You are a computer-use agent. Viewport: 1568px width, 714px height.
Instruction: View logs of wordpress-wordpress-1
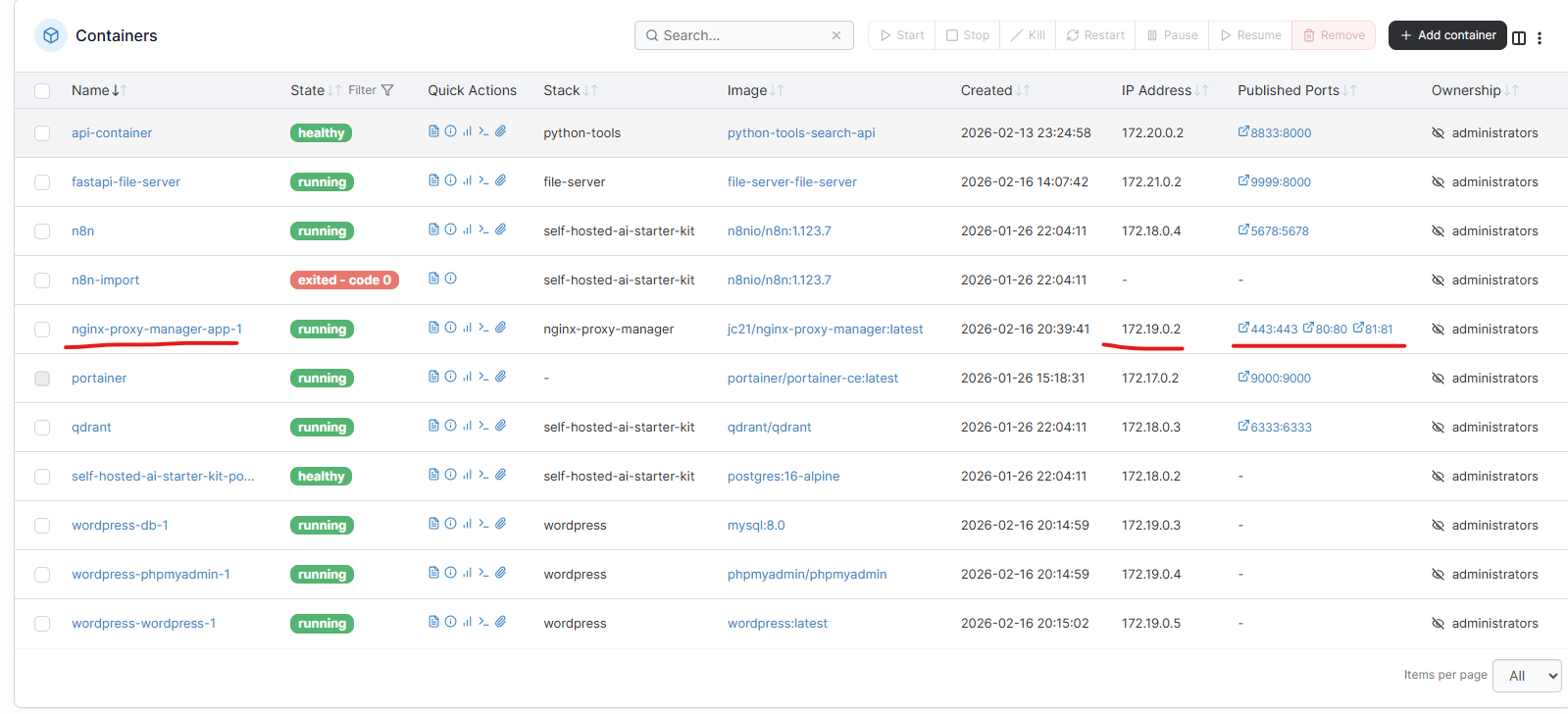tap(433, 622)
